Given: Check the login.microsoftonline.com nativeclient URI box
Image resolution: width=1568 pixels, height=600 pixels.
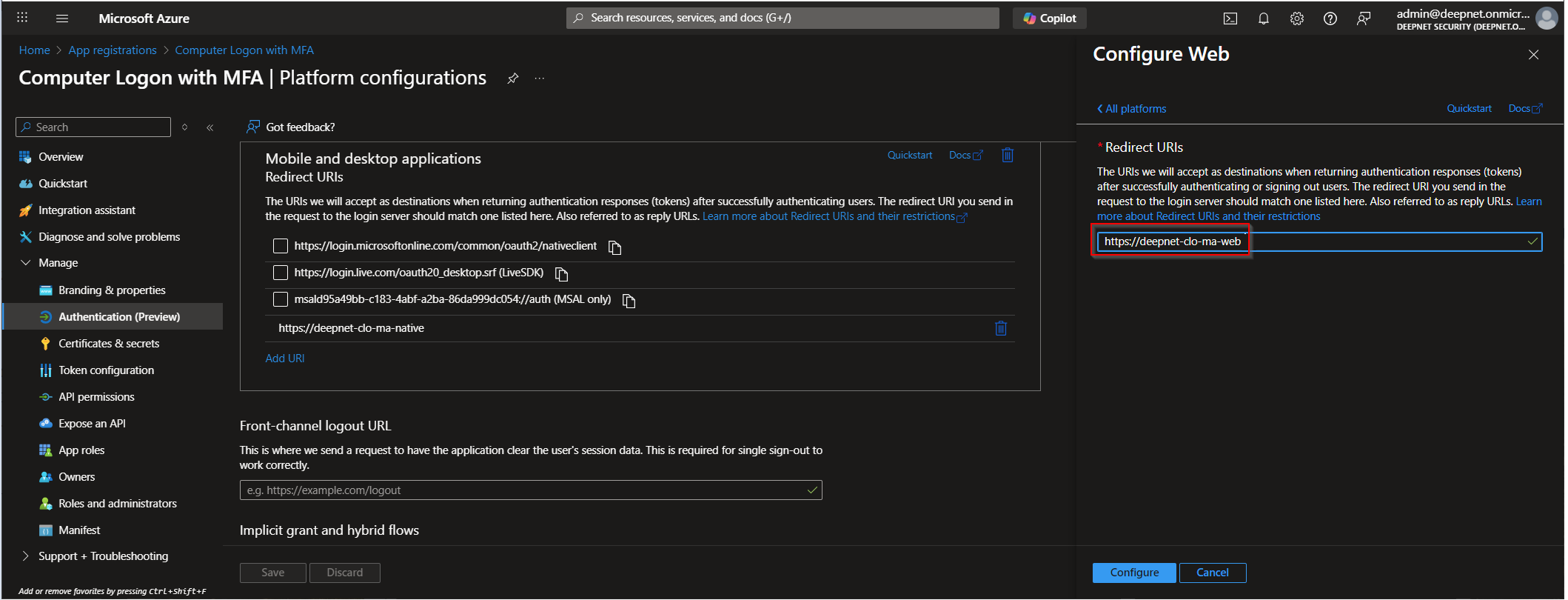Looking at the screenshot, I should click(x=281, y=246).
